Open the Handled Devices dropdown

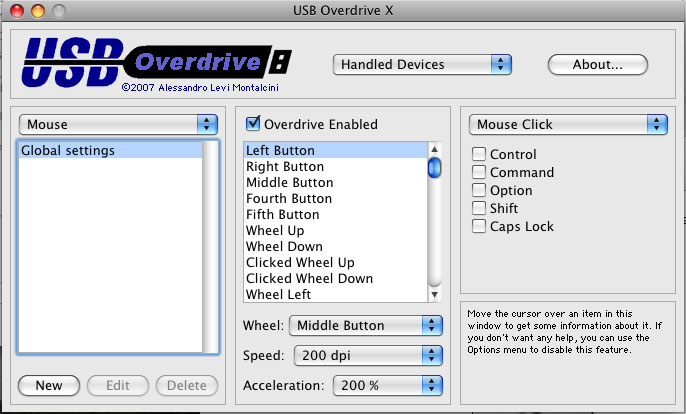(422, 64)
